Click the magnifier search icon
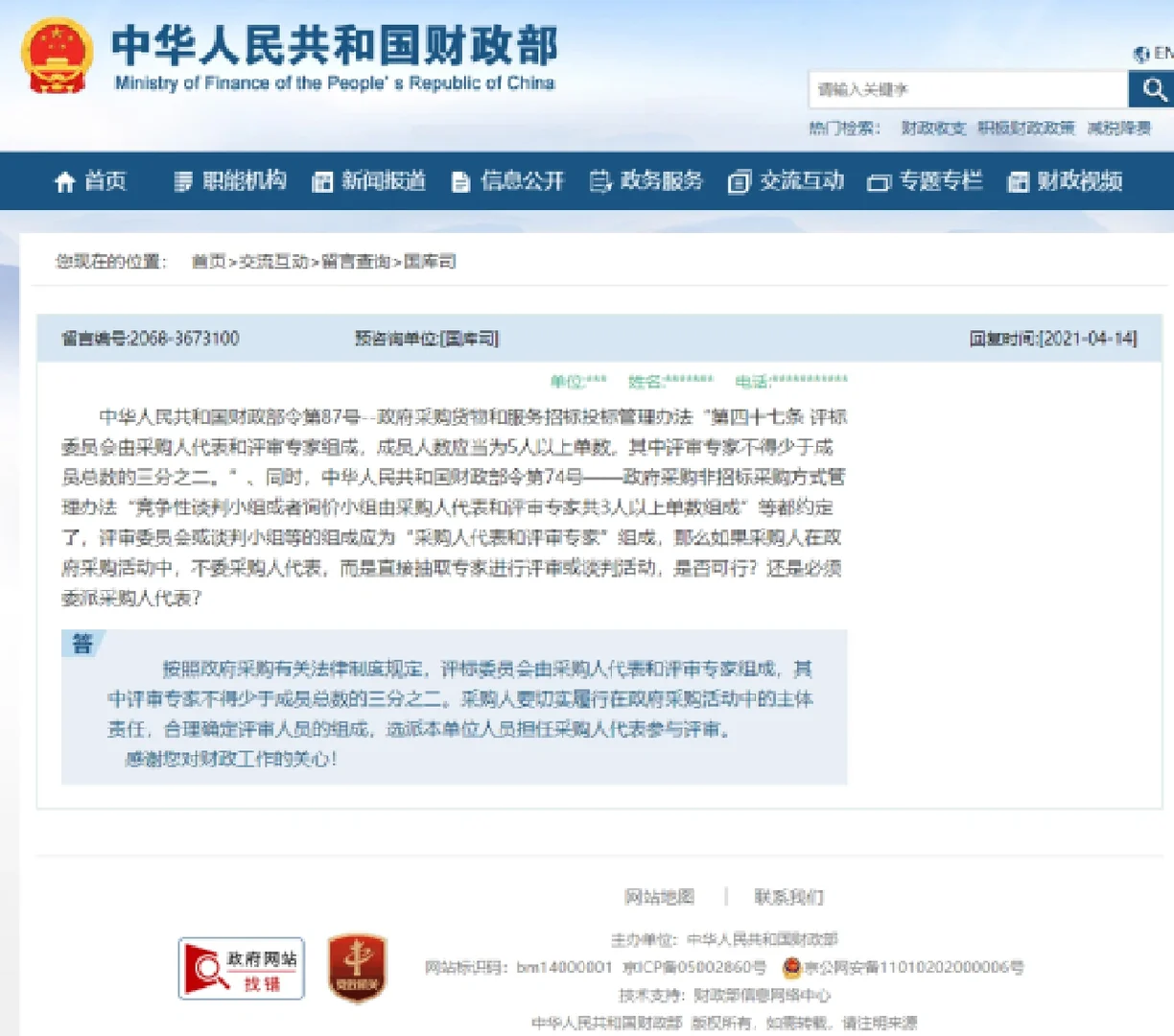 (1151, 89)
